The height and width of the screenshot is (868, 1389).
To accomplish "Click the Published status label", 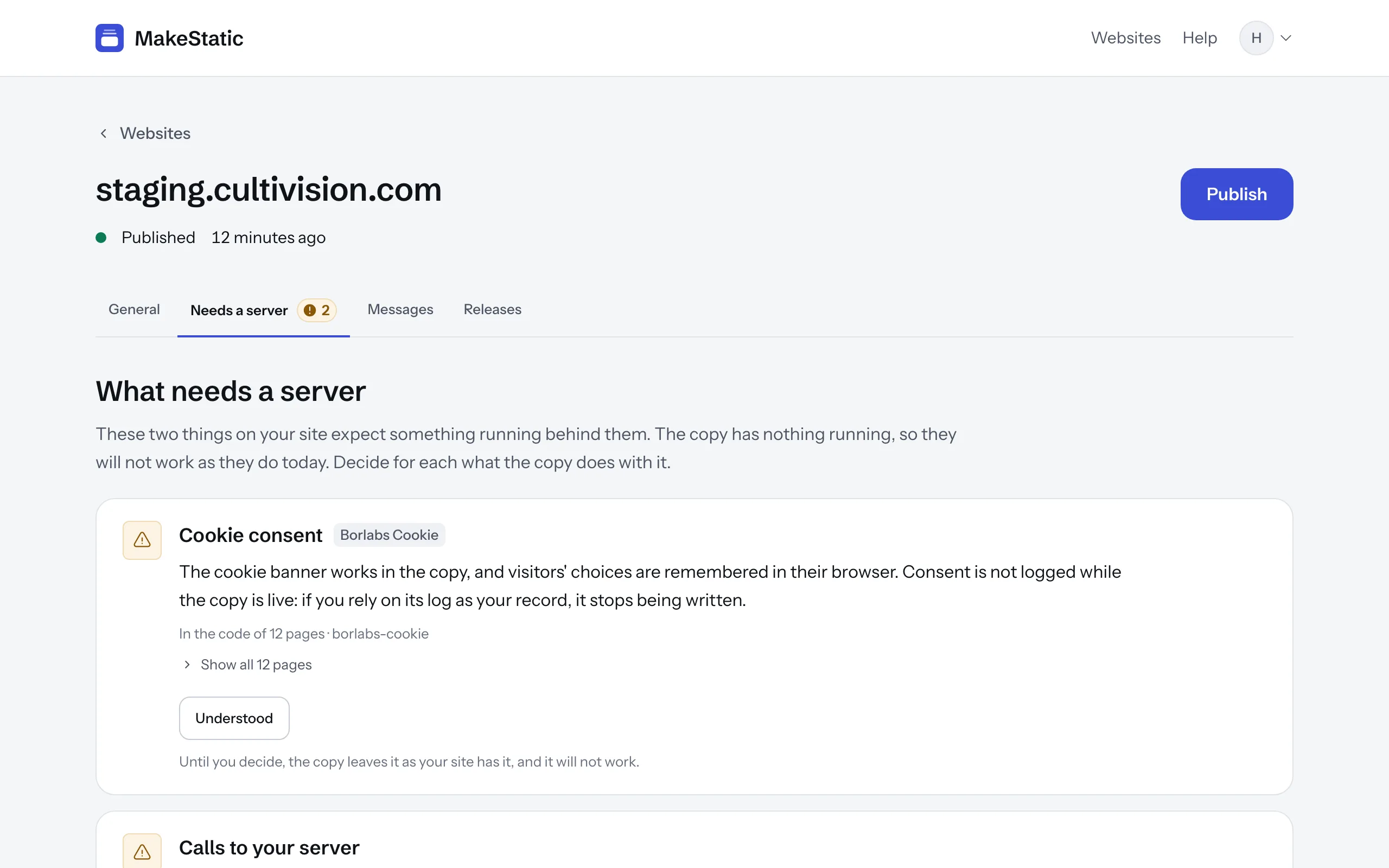I will (x=158, y=238).
